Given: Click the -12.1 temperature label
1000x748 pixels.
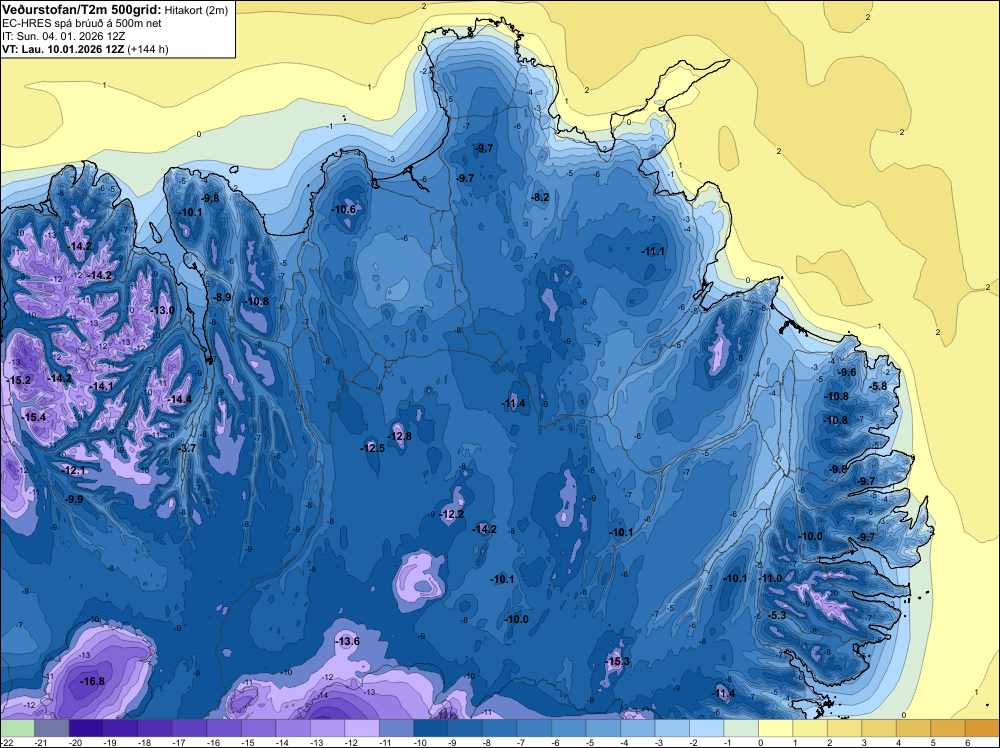Looking at the screenshot, I should [73, 471].
